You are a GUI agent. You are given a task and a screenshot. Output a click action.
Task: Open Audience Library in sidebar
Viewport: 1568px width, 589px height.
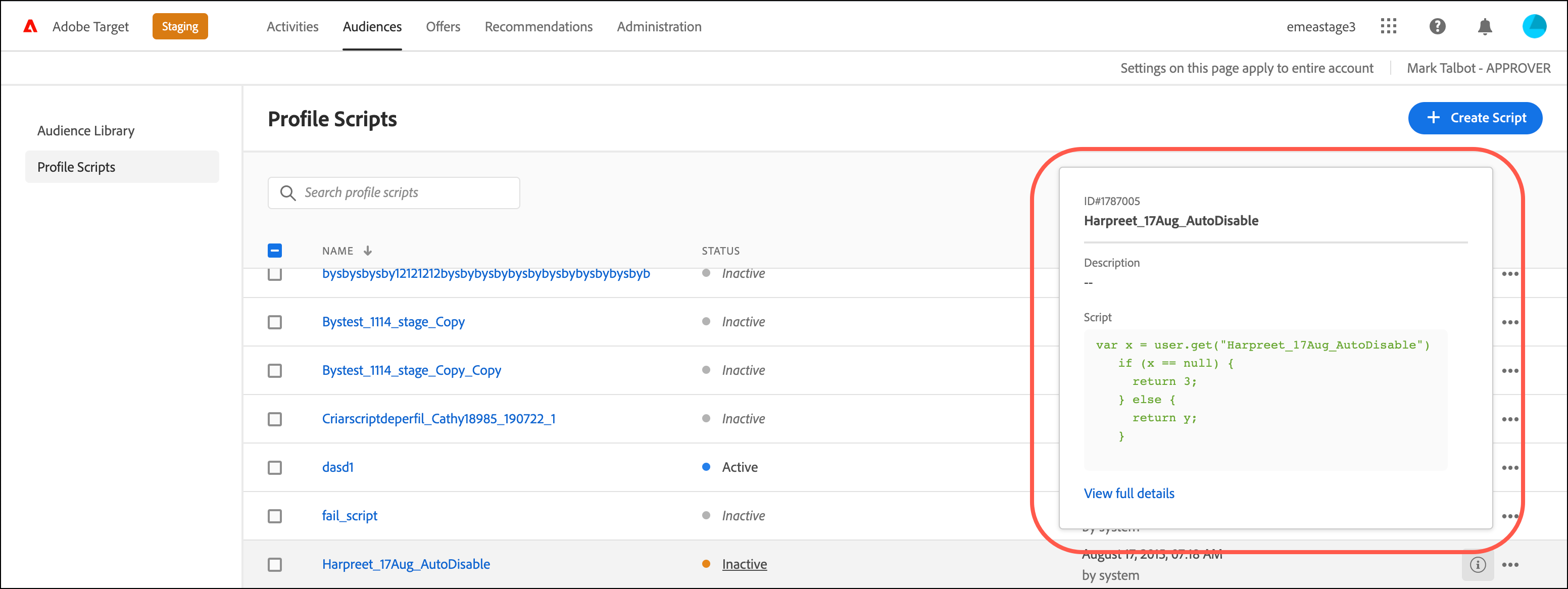pyautogui.click(x=86, y=131)
